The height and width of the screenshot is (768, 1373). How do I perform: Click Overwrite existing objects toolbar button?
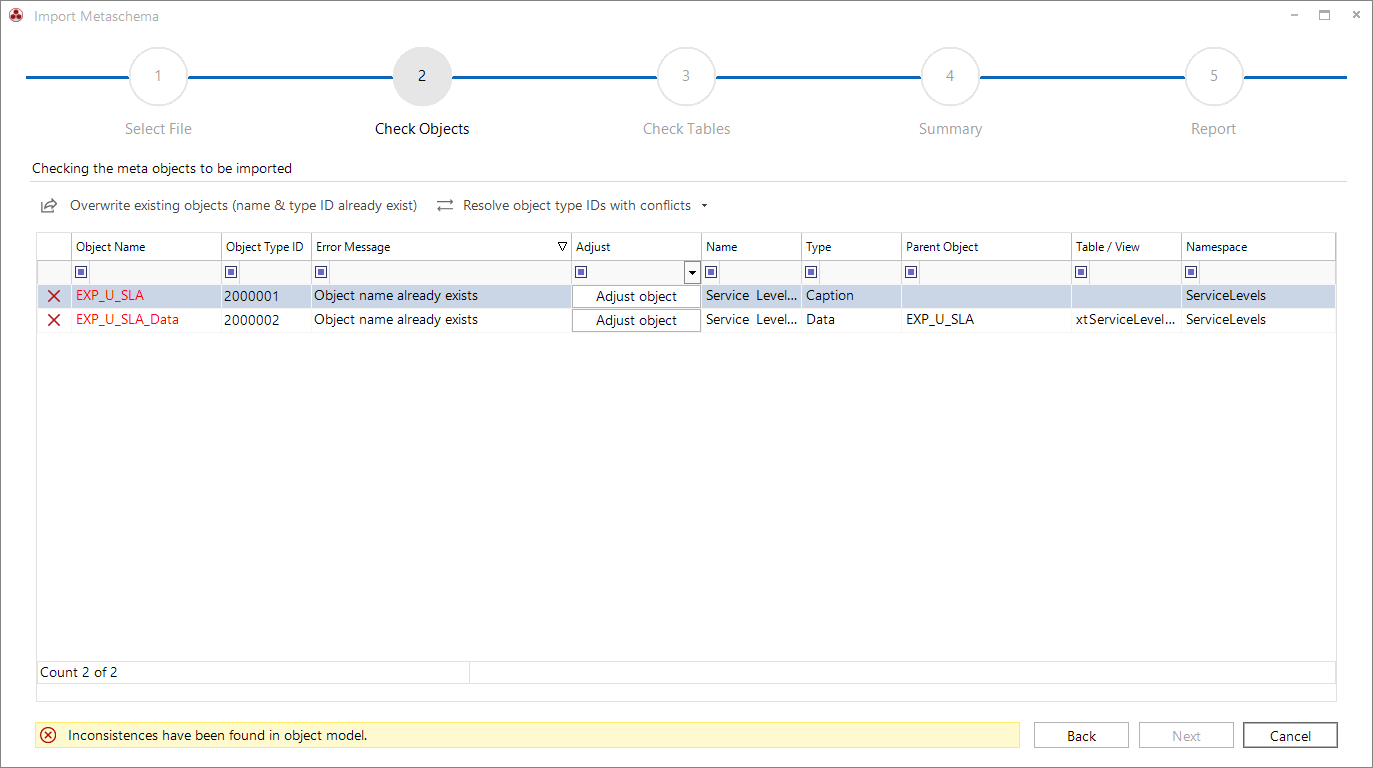[228, 205]
